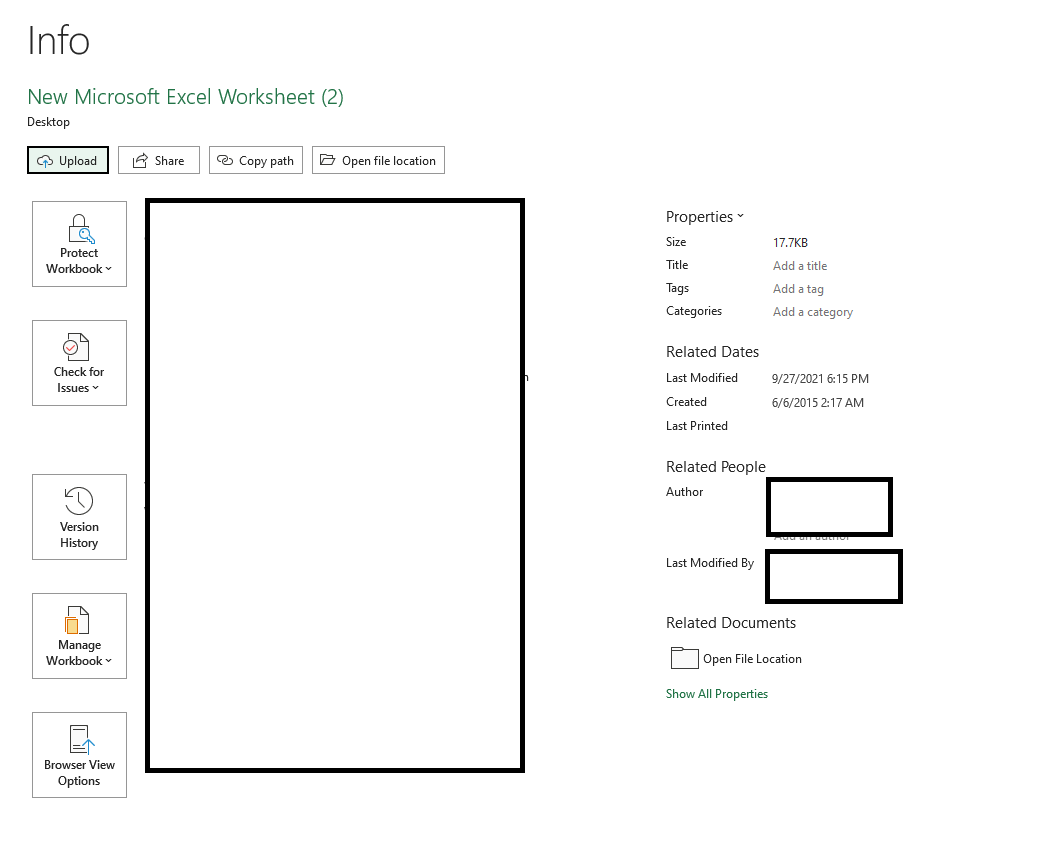
Task: Open Version History
Action: point(79,516)
